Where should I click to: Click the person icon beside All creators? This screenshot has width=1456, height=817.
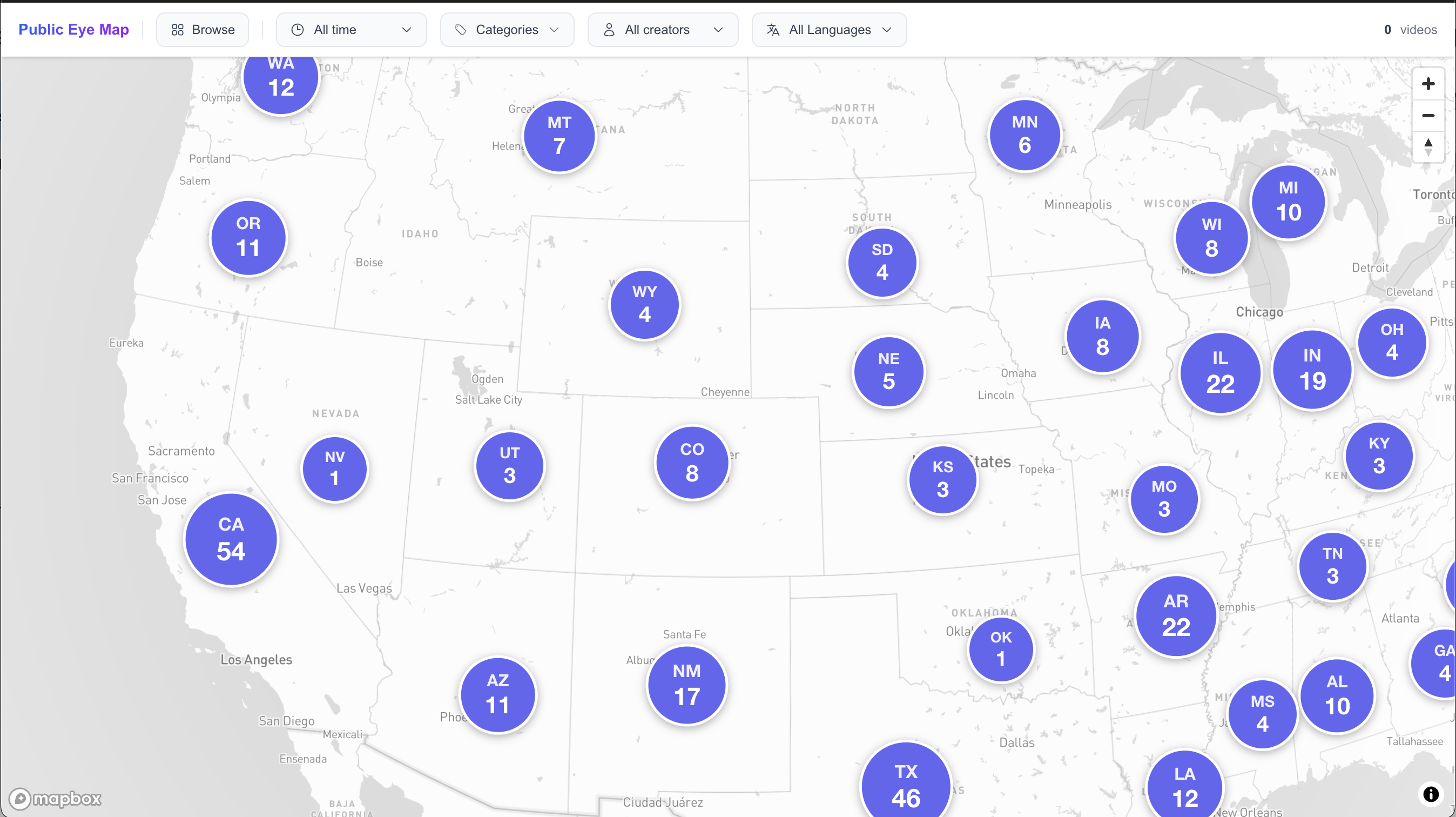pos(609,29)
